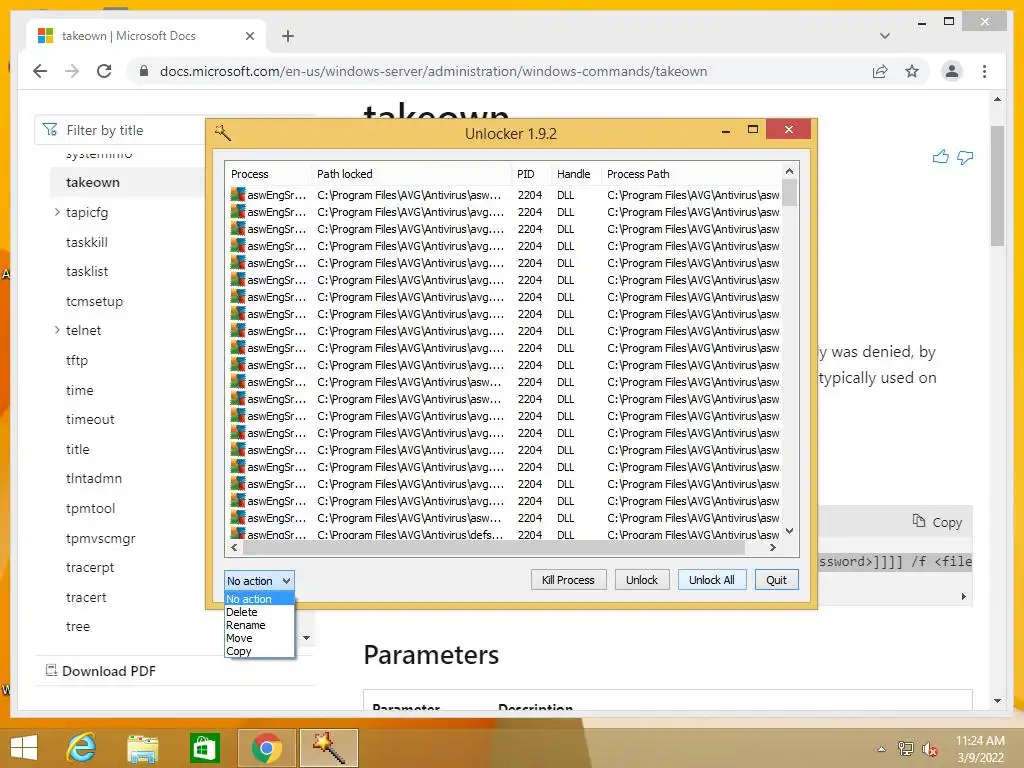Open the Chrome profile avatar
Viewport: 1024px width, 768px height.
[952, 71]
